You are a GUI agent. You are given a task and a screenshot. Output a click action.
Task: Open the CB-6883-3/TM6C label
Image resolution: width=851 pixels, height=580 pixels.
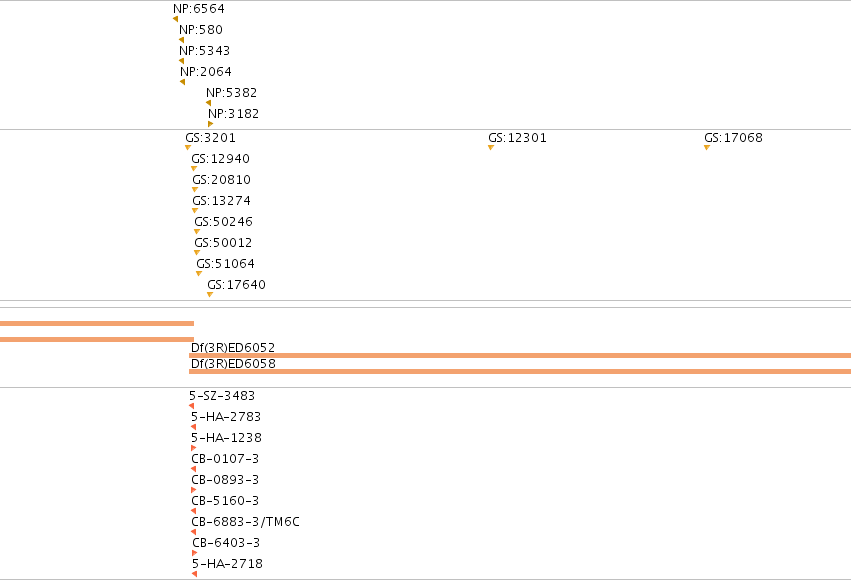coord(245,522)
